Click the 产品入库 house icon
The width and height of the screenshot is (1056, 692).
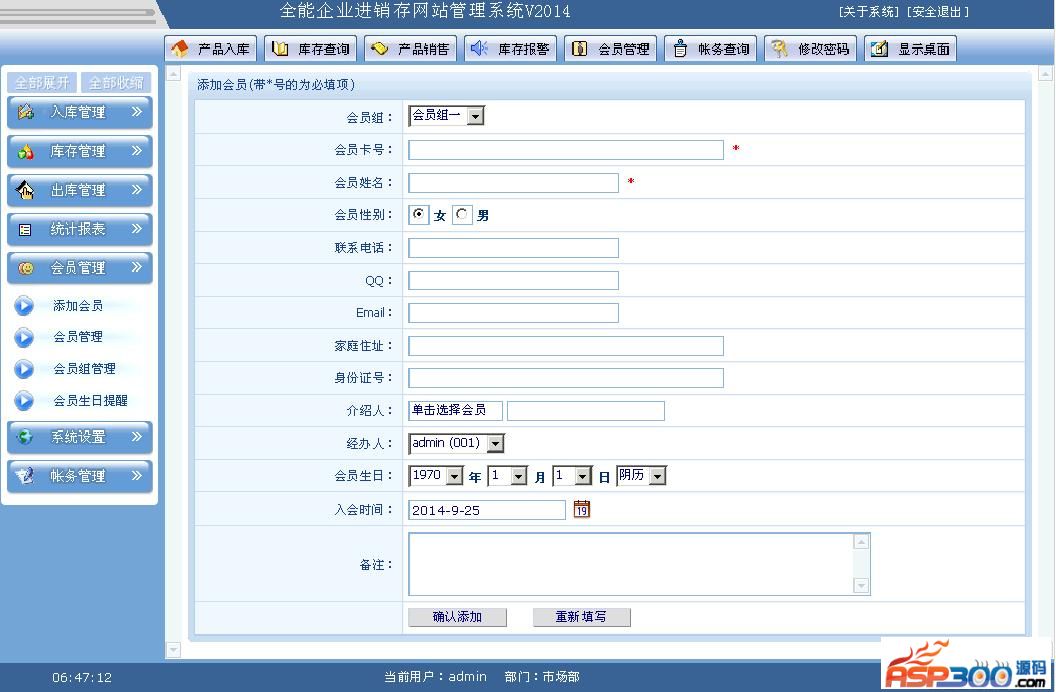click(x=180, y=48)
